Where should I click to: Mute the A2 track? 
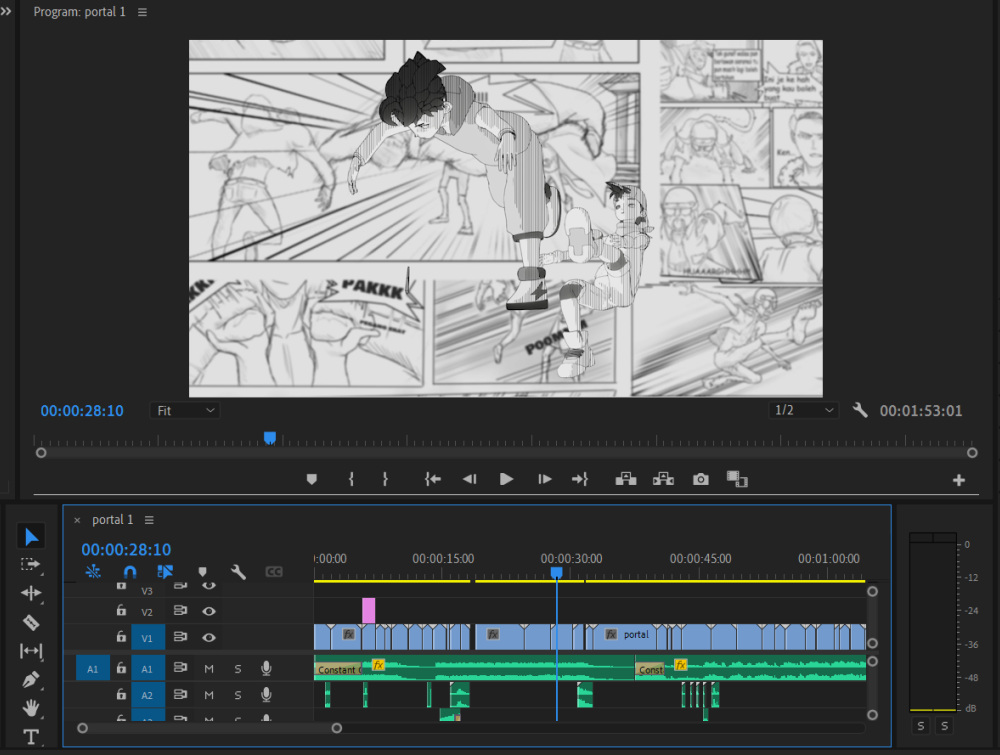tap(209, 695)
